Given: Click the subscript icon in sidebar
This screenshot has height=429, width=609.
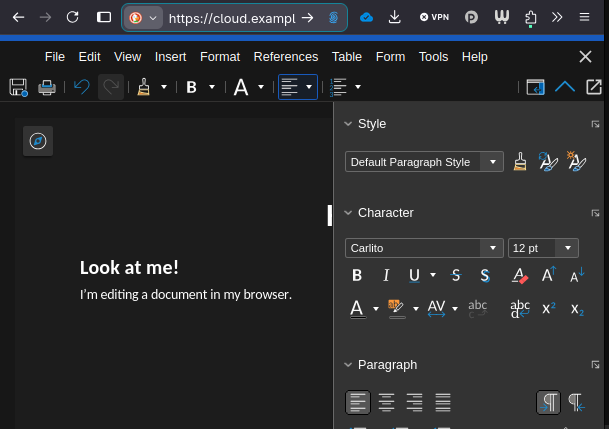Looking at the screenshot, I should tap(577, 309).
